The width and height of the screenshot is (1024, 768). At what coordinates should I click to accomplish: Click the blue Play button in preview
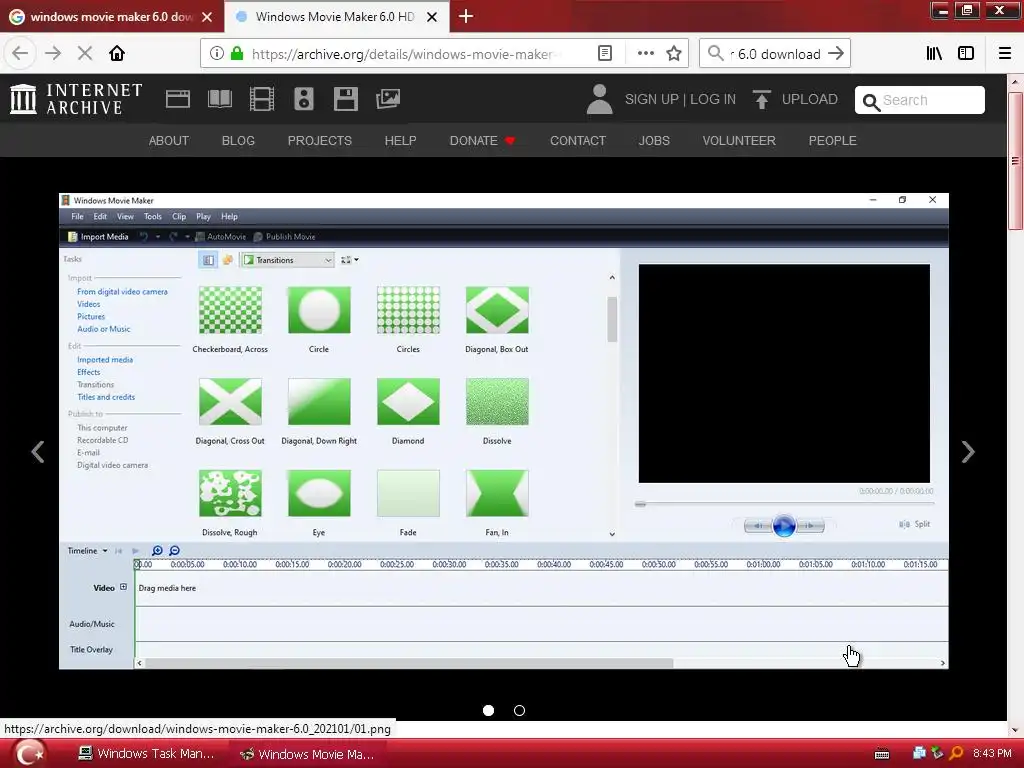pos(784,525)
